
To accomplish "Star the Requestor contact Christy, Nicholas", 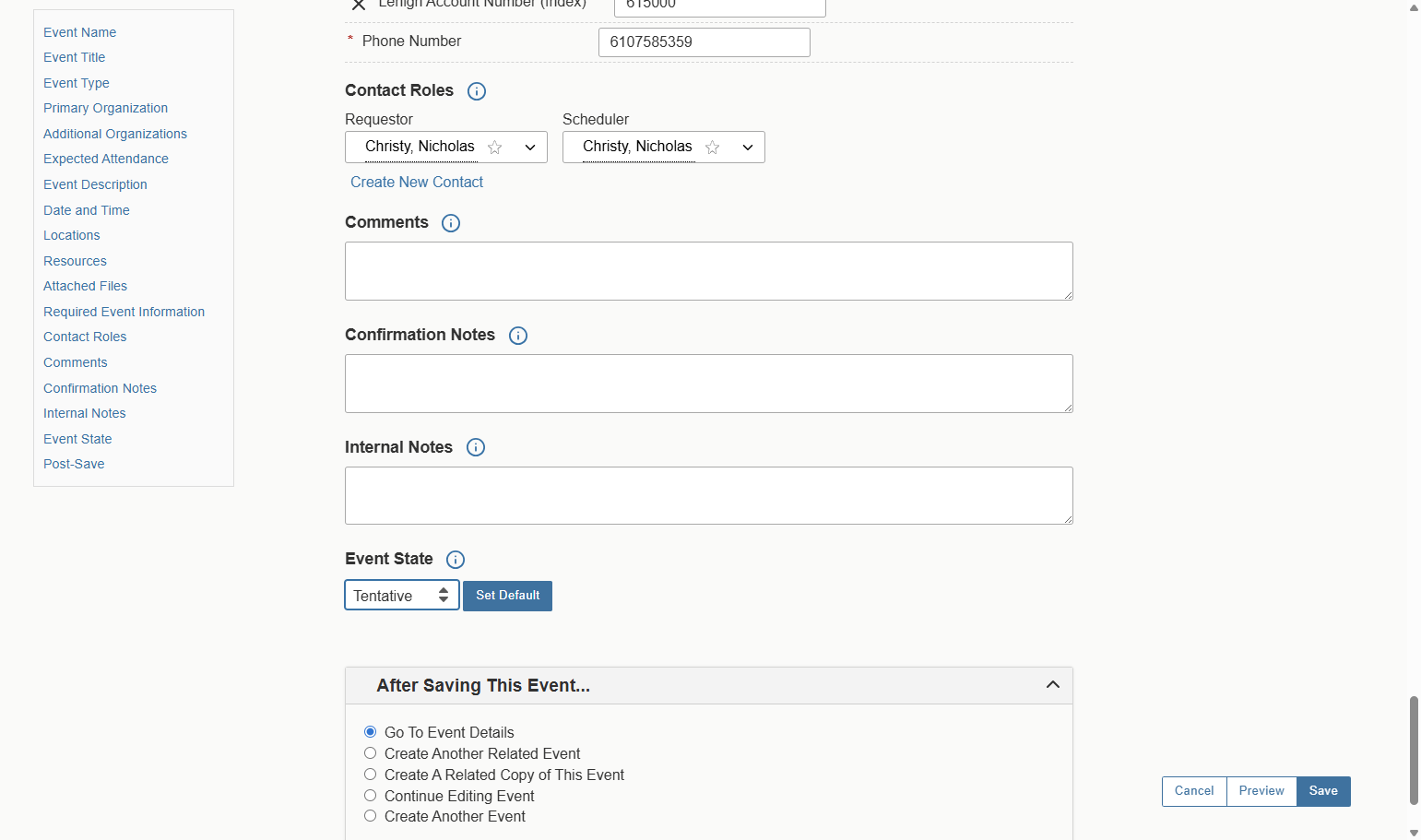I will tap(495, 148).
